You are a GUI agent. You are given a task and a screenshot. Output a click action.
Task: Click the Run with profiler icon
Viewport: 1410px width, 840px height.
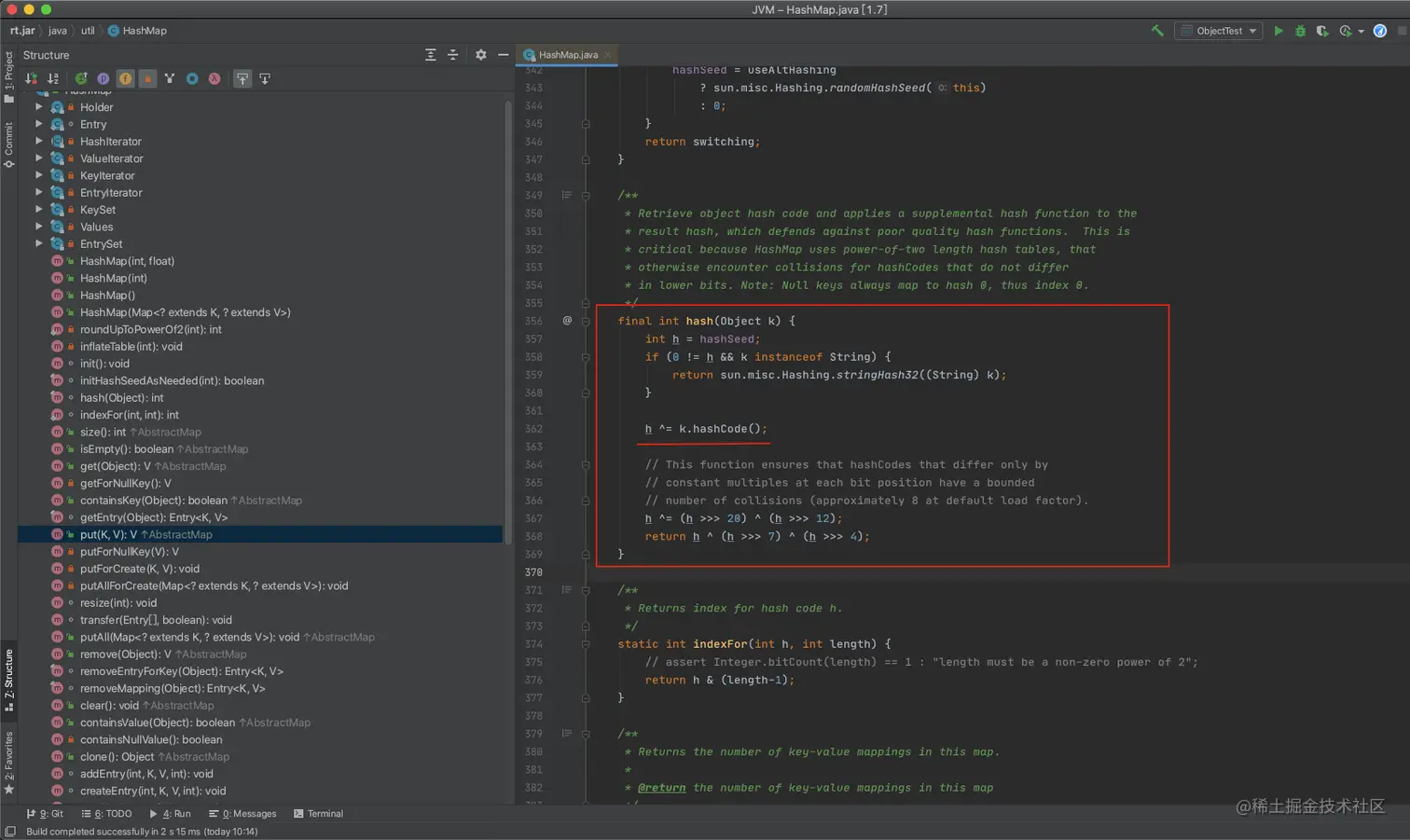(1345, 31)
